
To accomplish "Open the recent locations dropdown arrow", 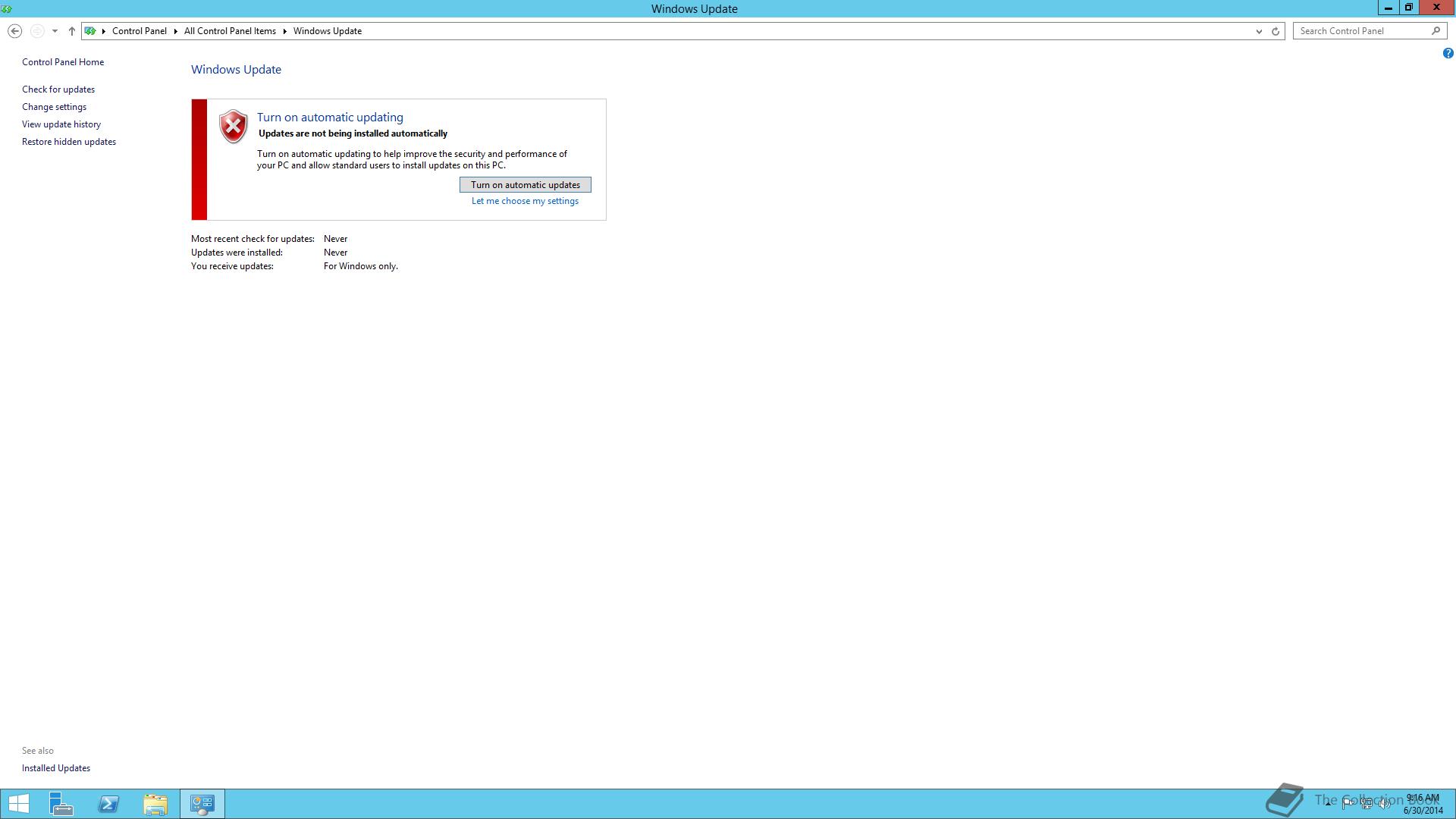I will (x=55, y=31).
